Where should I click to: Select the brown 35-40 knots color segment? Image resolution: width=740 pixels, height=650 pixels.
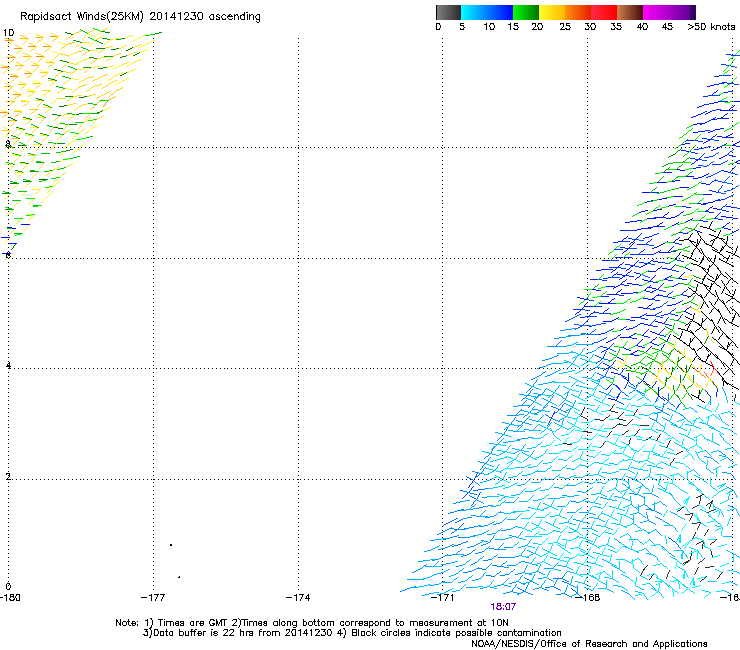point(630,12)
